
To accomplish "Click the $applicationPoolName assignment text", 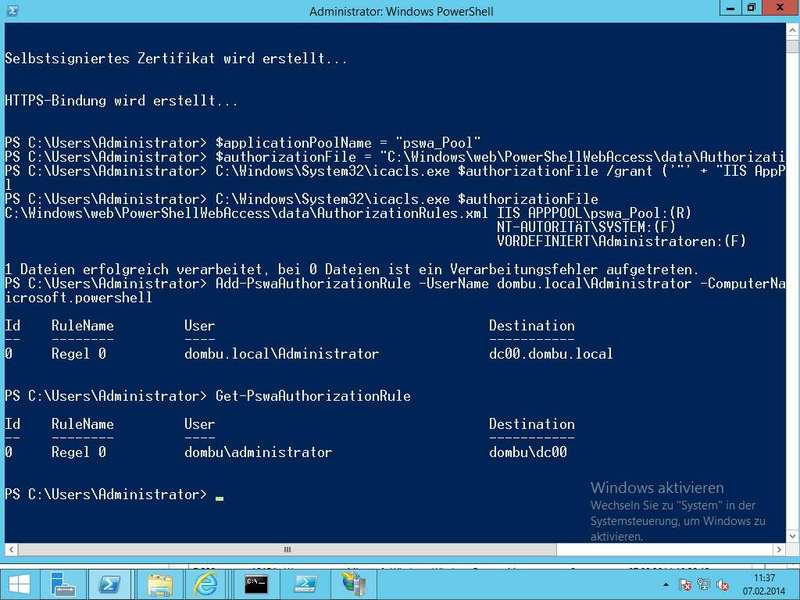I will tap(348, 143).
